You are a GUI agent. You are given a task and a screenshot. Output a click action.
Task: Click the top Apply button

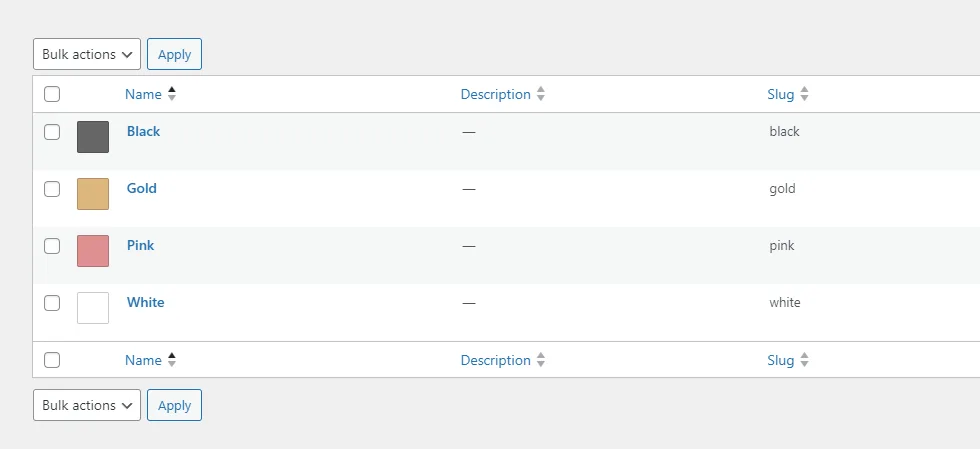[174, 54]
